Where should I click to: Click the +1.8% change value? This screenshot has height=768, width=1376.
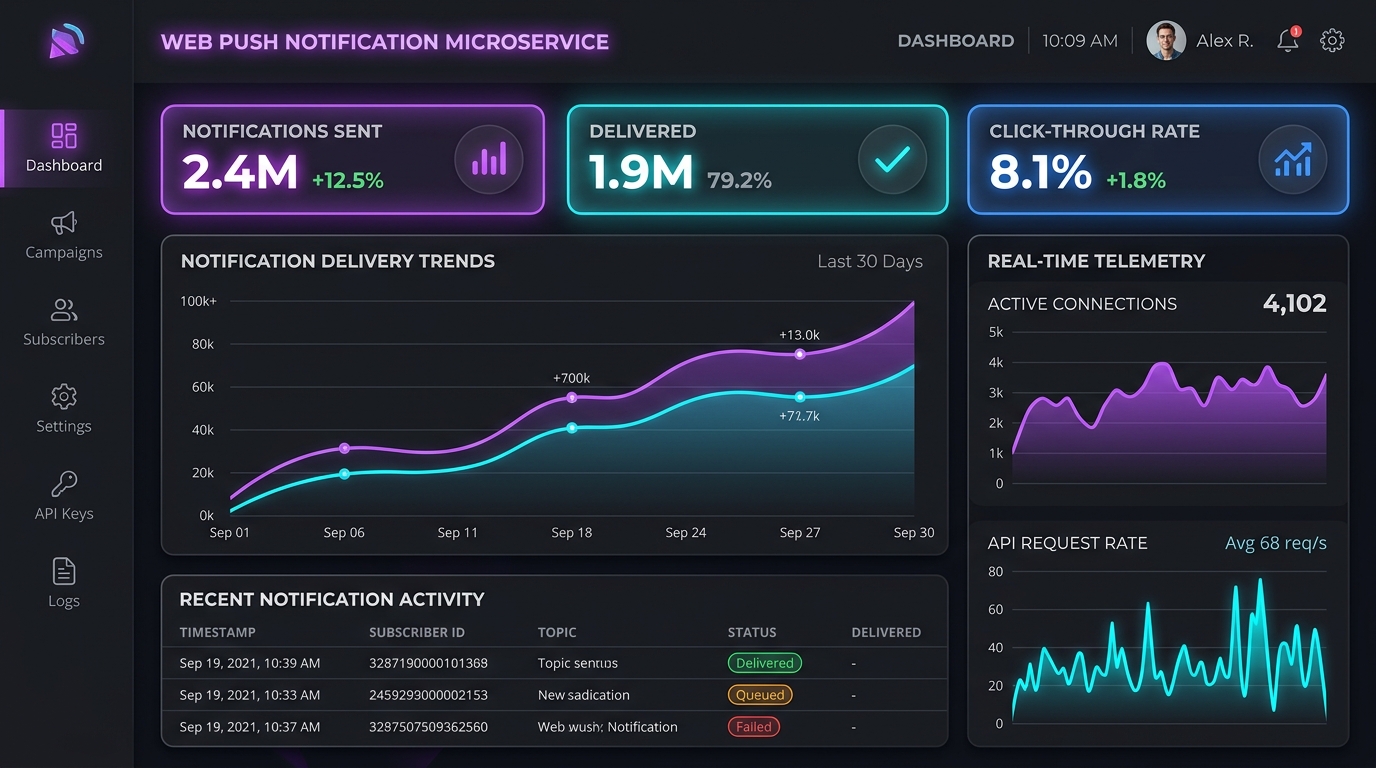click(x=1136, y=181)
